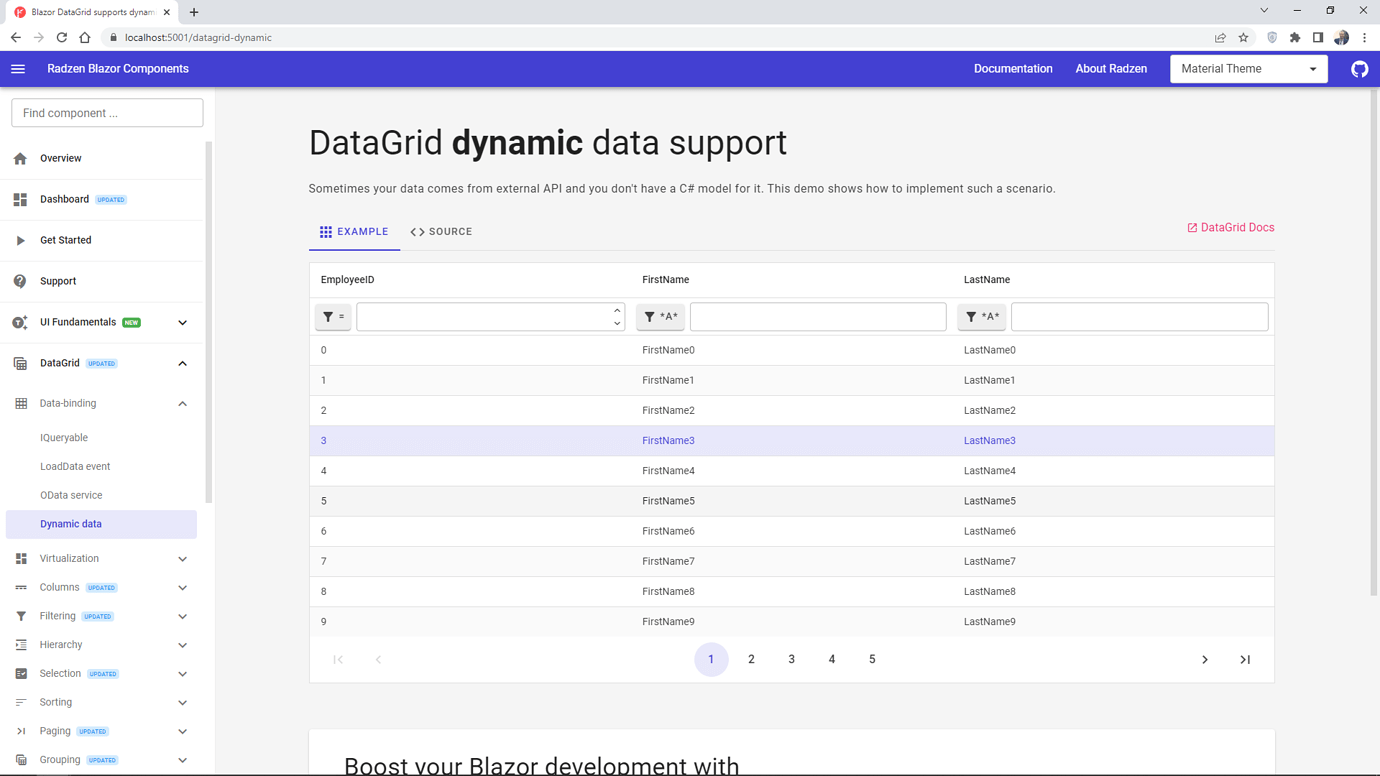Open the About Radzen link

tap(1111, 69)
